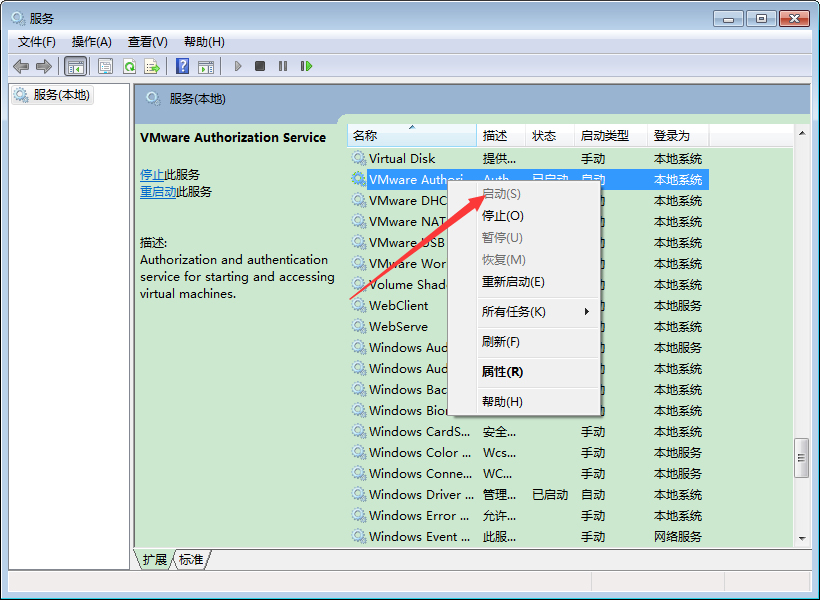The image size is (820, 600).
Task: Click the Refresh toolbar icon
Action: 128,66
